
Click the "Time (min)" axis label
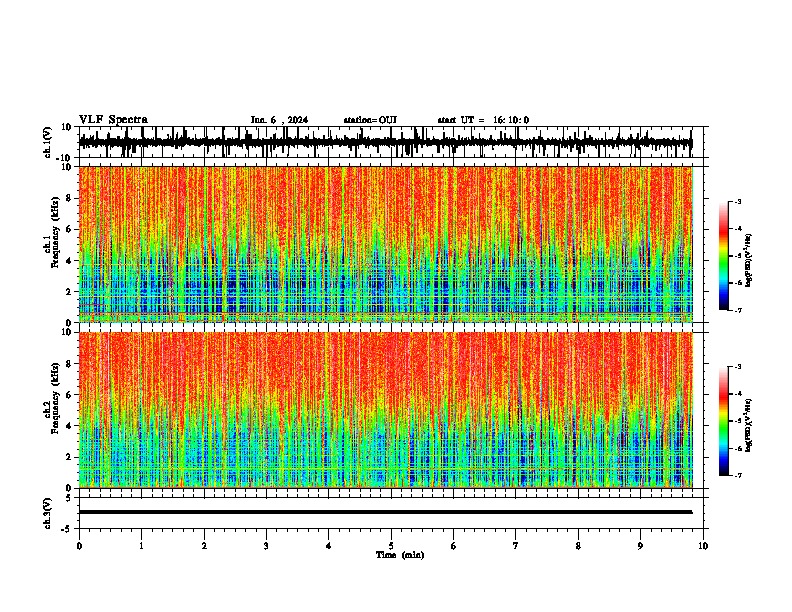[x=400, y=555]
